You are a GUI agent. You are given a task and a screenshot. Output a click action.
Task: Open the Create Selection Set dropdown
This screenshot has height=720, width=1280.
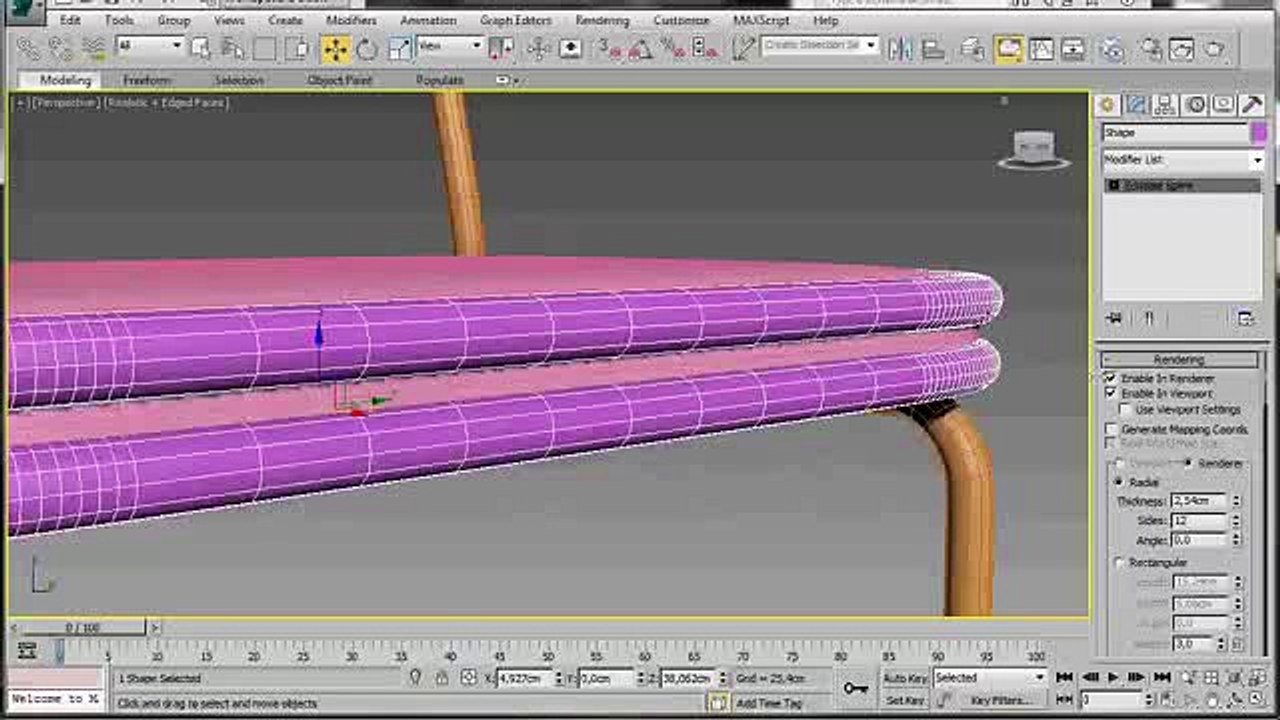point(820,46)
